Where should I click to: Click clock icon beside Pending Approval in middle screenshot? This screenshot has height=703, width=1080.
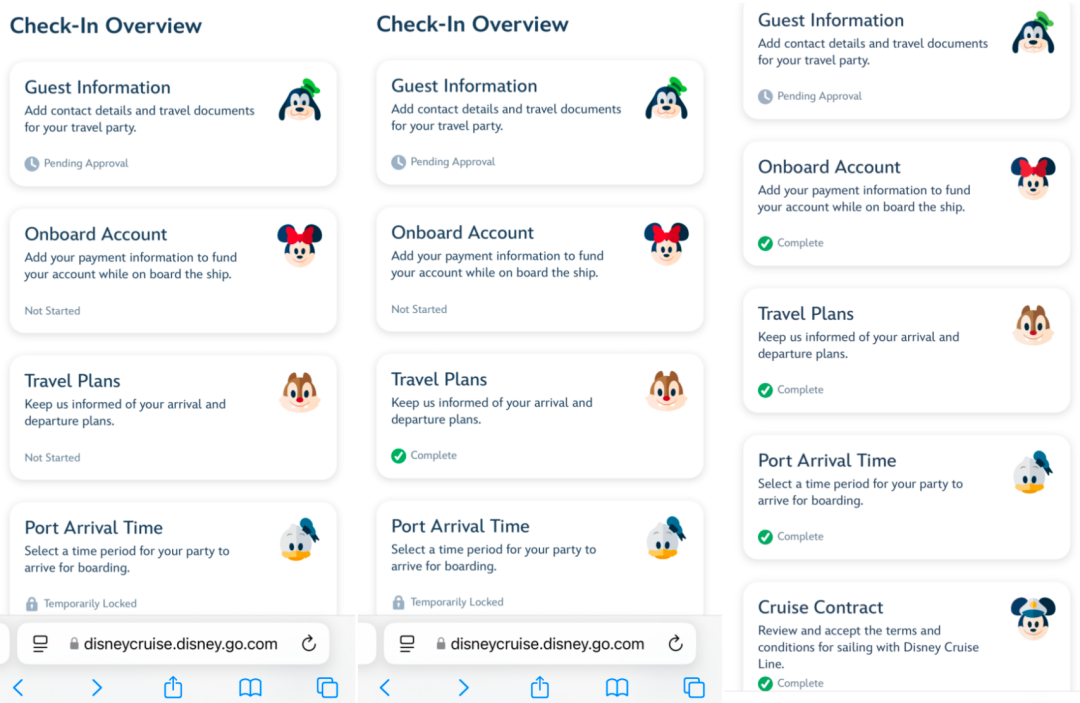(398, 162)
